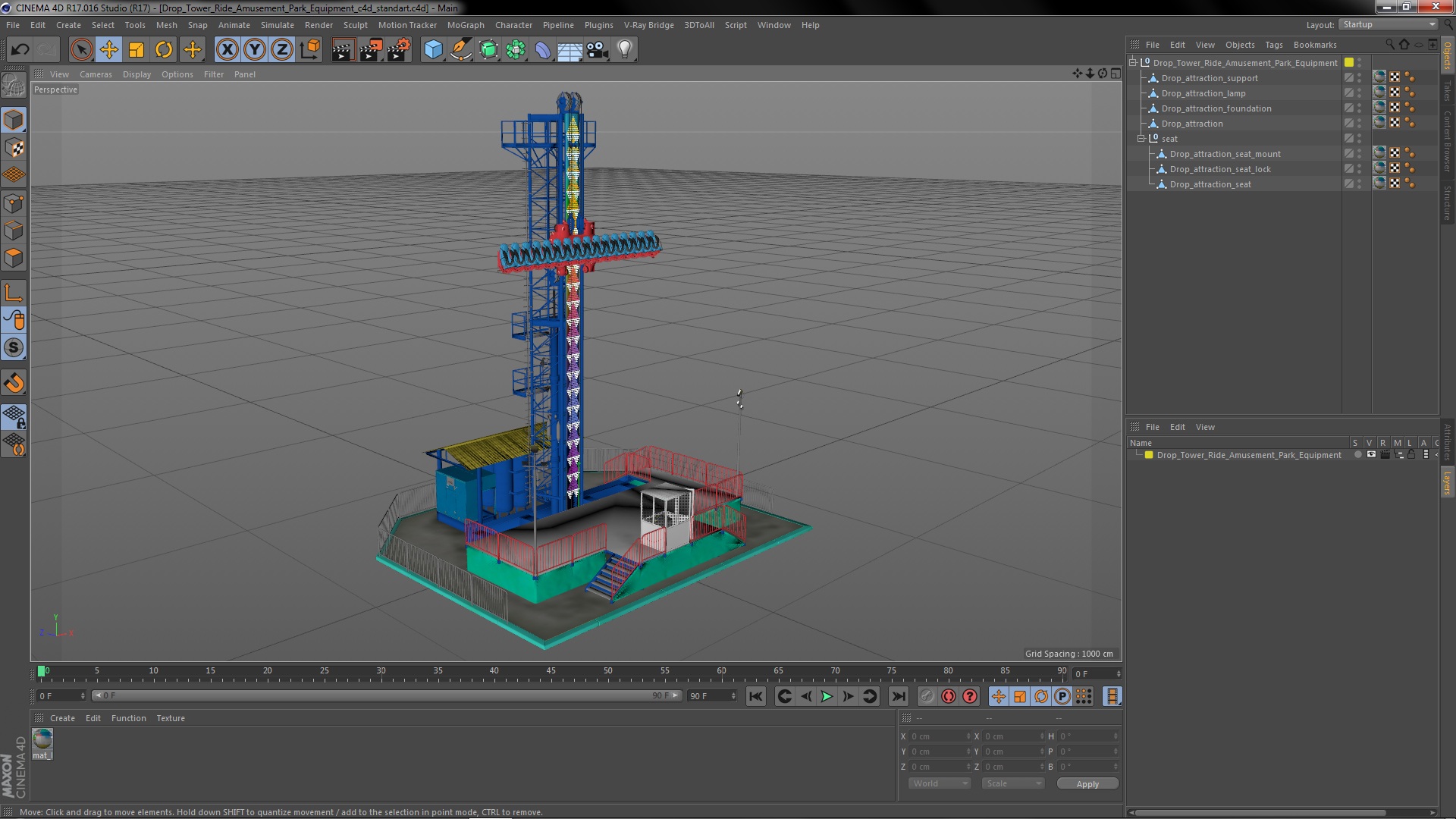This screenshot has height=819, width=1456.
Task: Go to end of animation
Action: tap(898, 696)
